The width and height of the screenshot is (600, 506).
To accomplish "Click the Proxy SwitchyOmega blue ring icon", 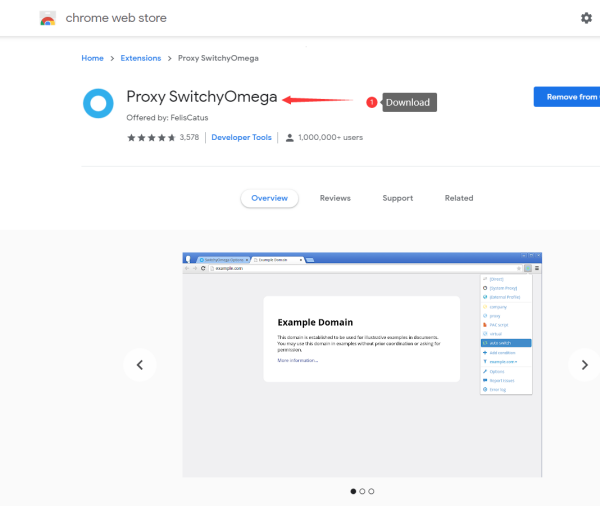I will (98, 103).
